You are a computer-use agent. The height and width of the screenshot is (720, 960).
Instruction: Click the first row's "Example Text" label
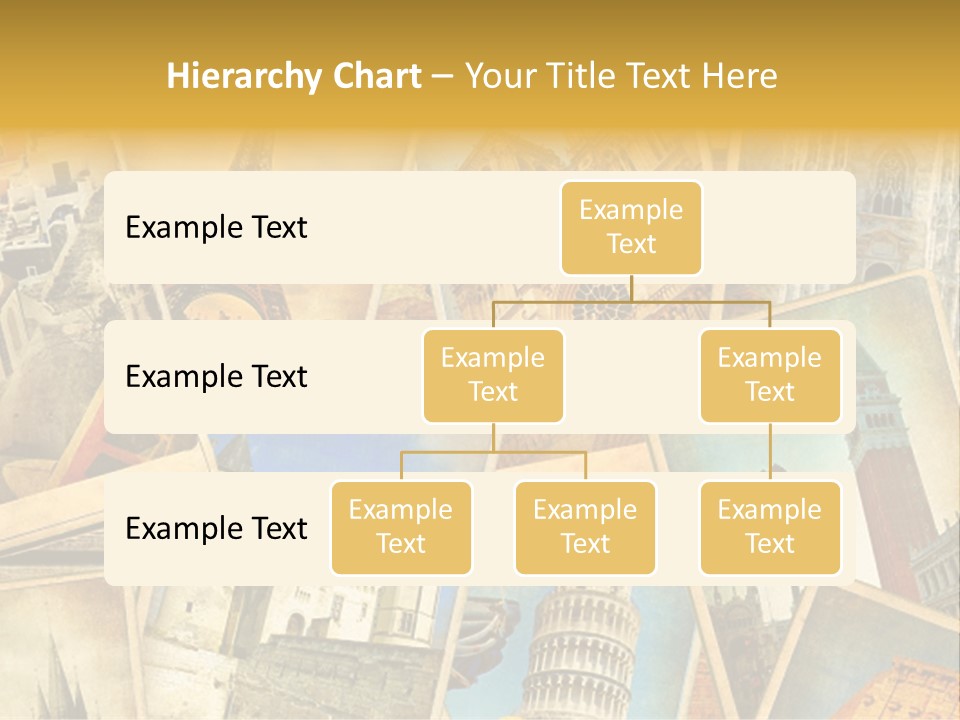(x=216, y=227)
